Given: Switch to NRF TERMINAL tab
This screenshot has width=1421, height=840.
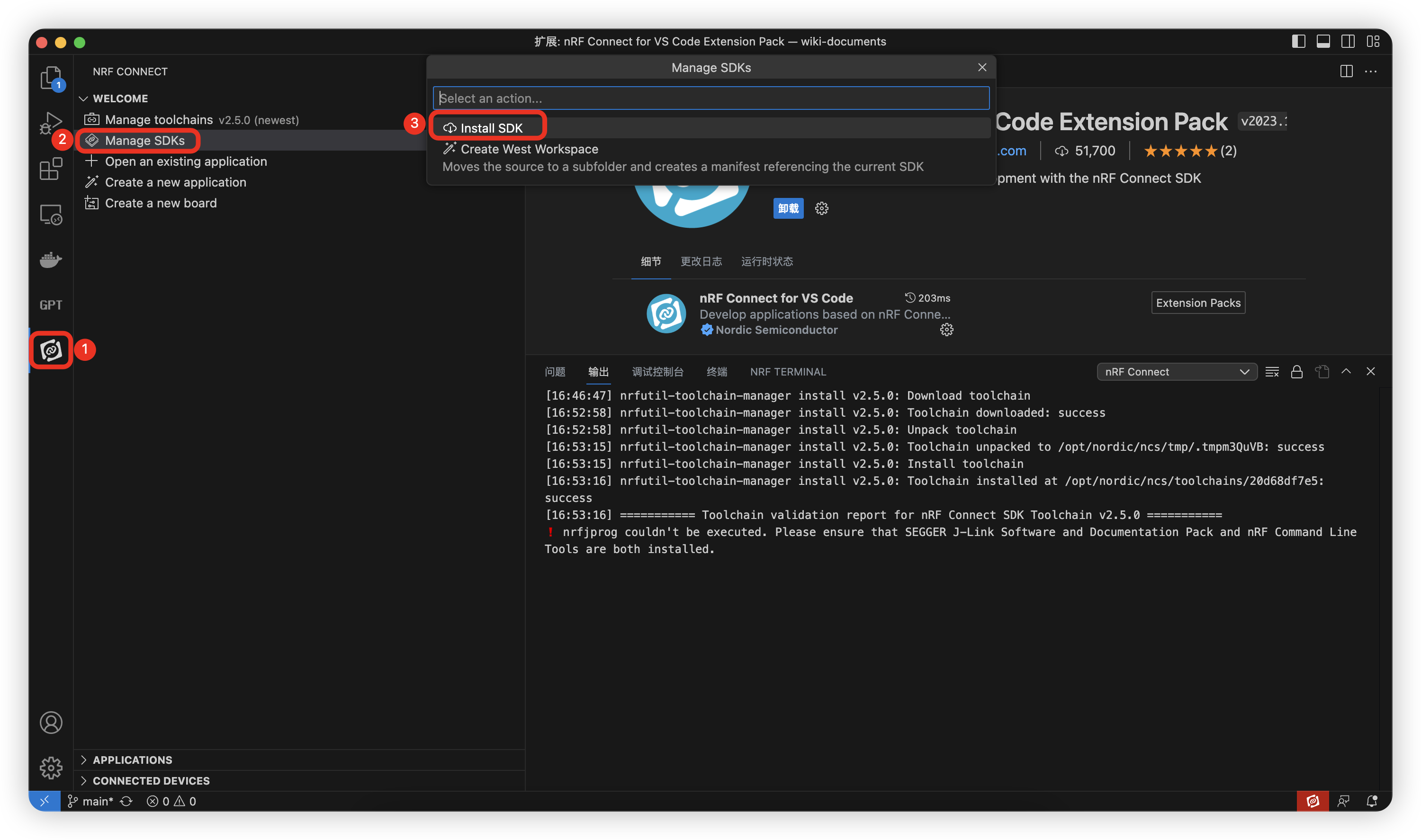Looking at the screenshot, I should 788,372.
